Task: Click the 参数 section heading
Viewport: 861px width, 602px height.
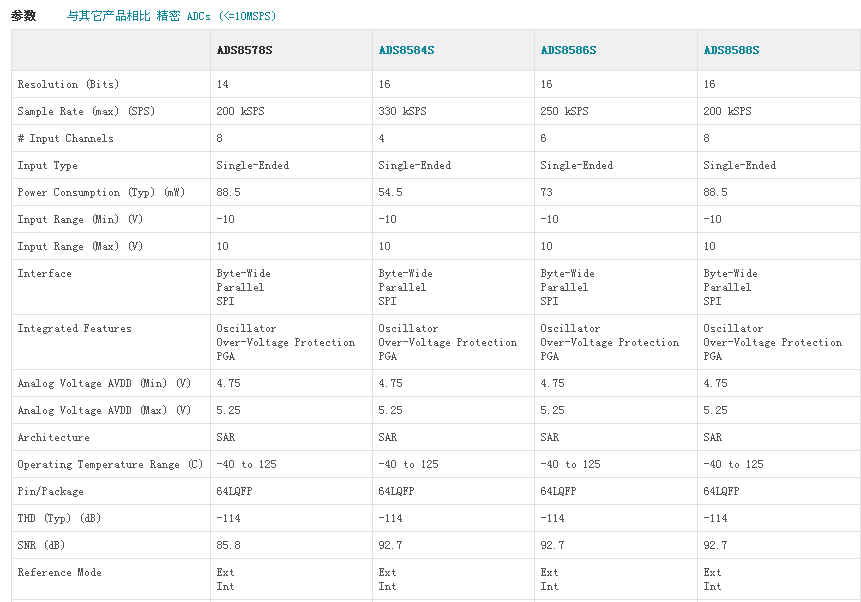Action: click(24, 16)
